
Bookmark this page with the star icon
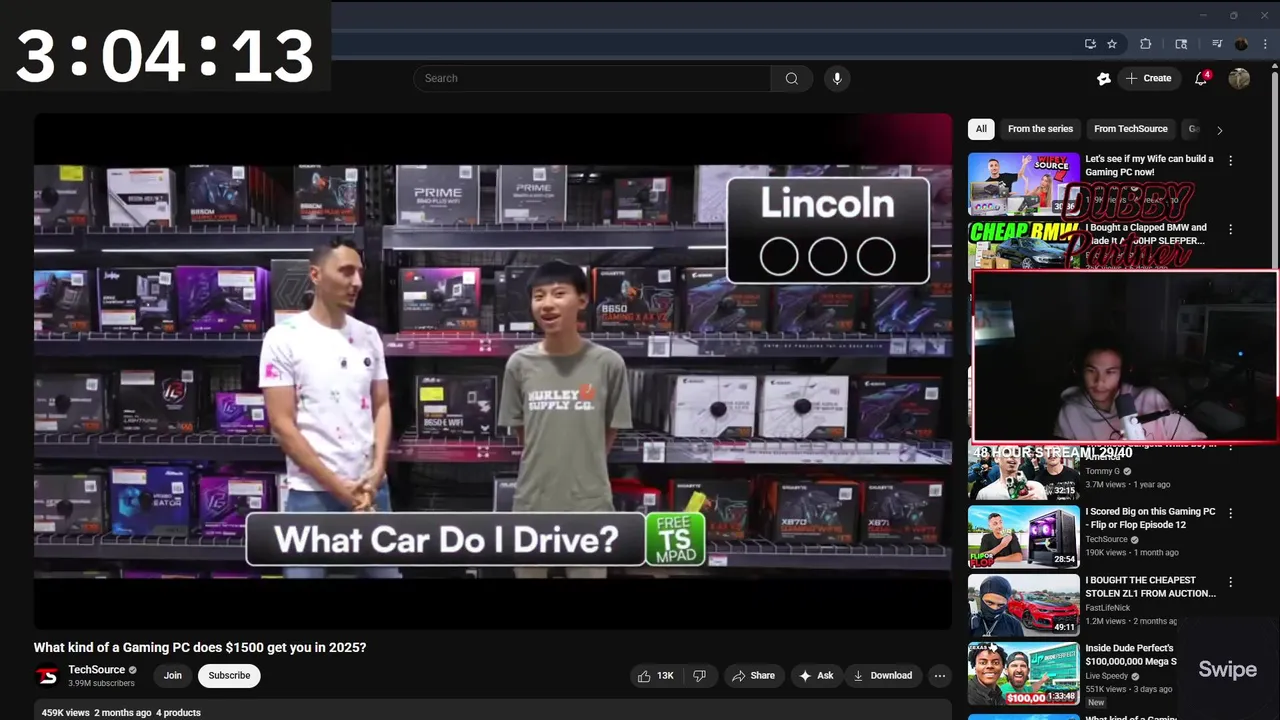pyautogui.click(x=1112, y=44)
